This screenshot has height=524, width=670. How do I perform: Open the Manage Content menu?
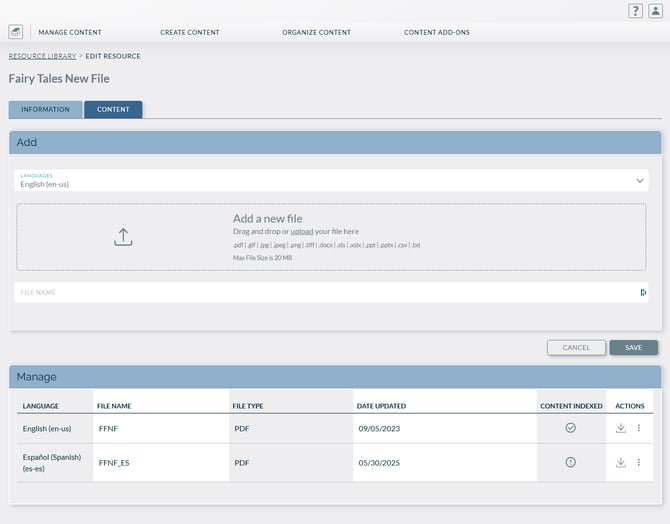tap(70, 32)
